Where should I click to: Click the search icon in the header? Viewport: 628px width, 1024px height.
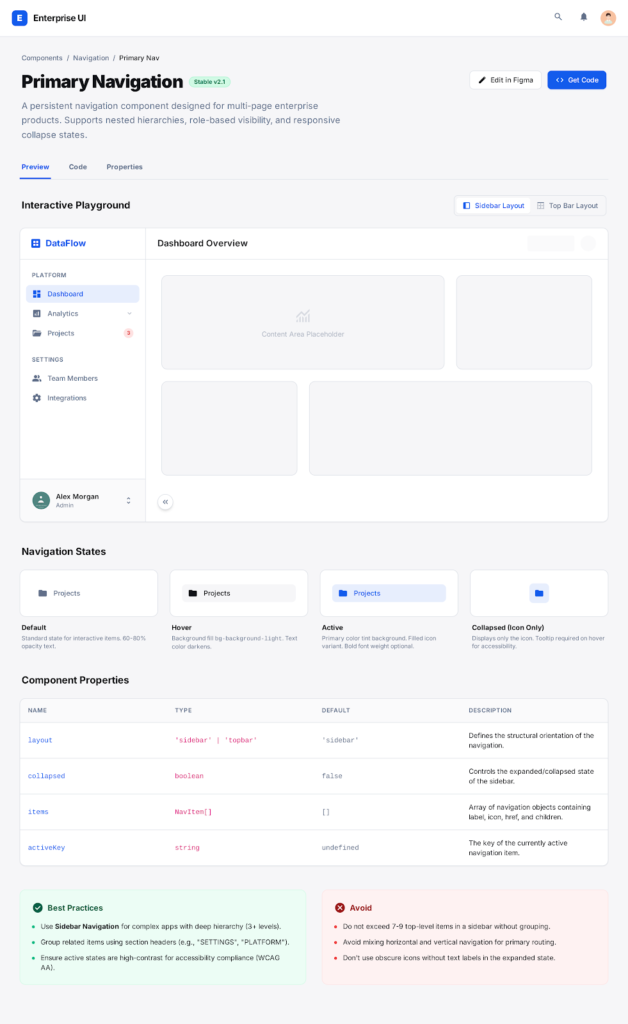(x=558, y=17)
